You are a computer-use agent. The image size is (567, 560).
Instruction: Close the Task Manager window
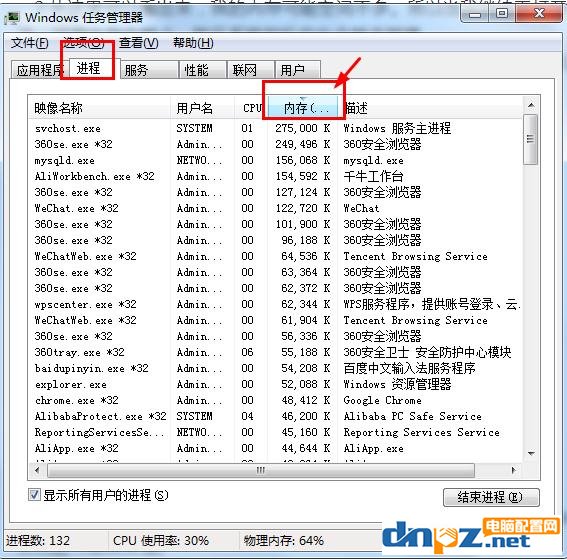coord(539,14)
